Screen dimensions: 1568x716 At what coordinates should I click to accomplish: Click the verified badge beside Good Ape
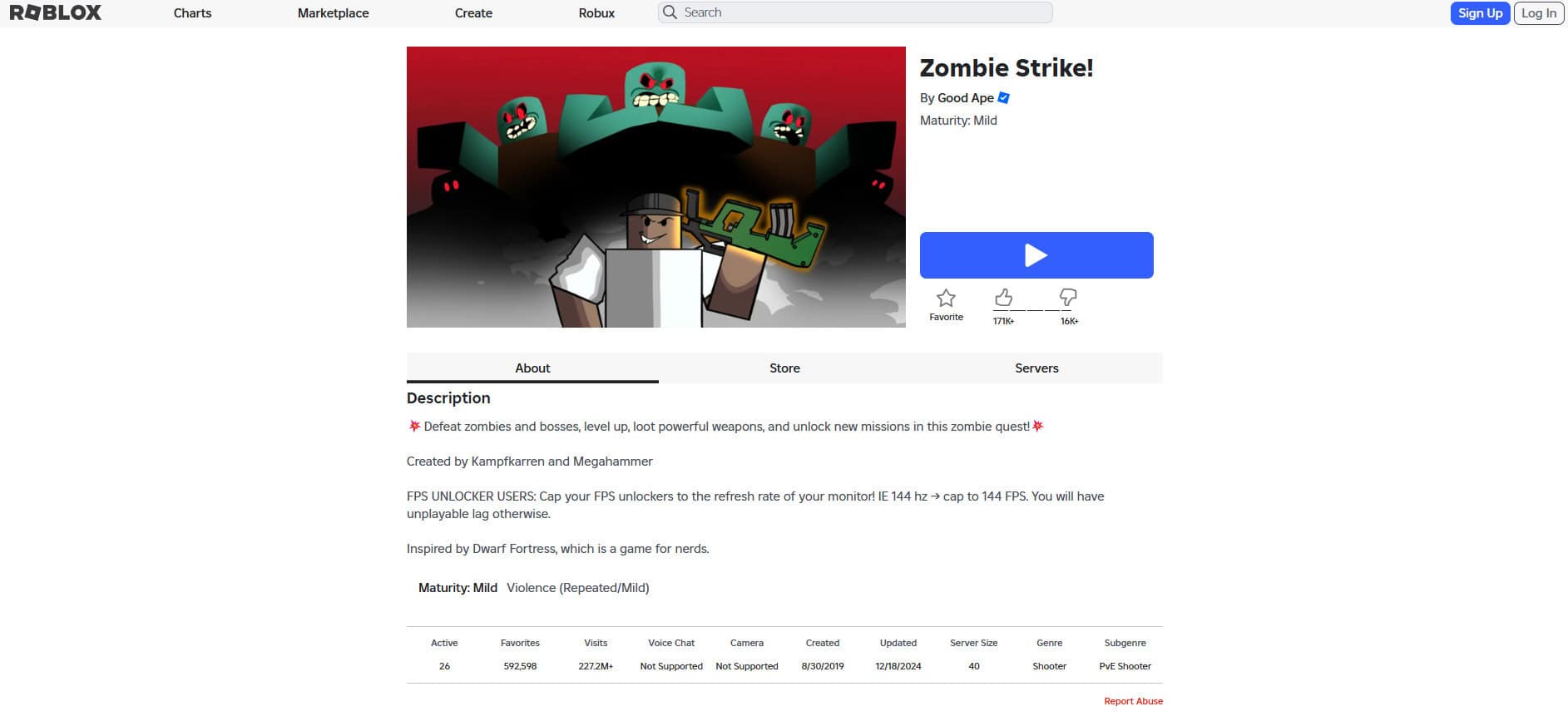[x=1004, y=98]
